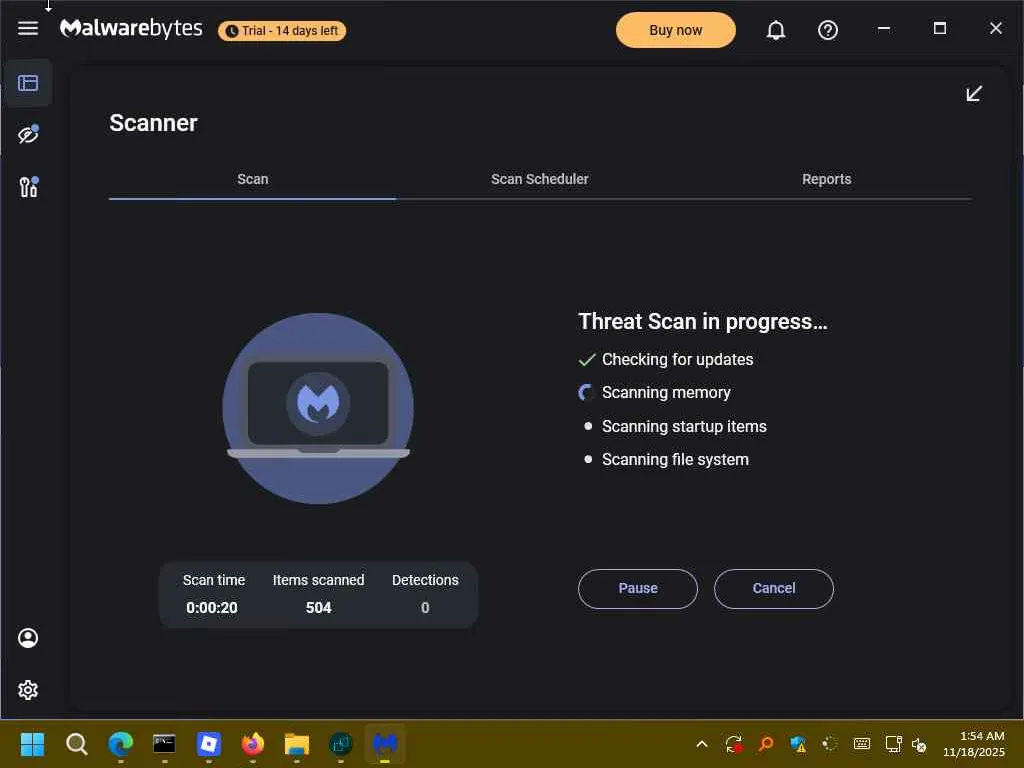
Task: Open Microsoft Edge from taskbar
Action: 120,744
